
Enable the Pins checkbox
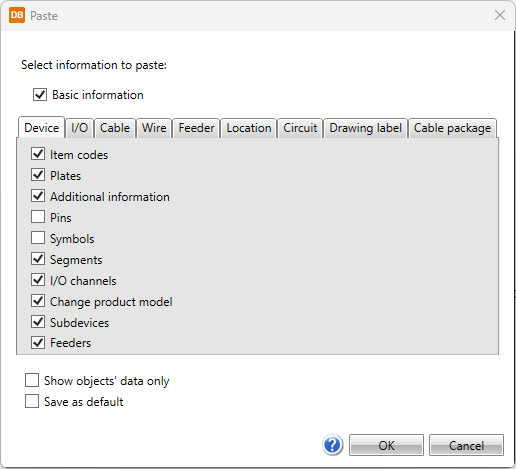[38, 217]
